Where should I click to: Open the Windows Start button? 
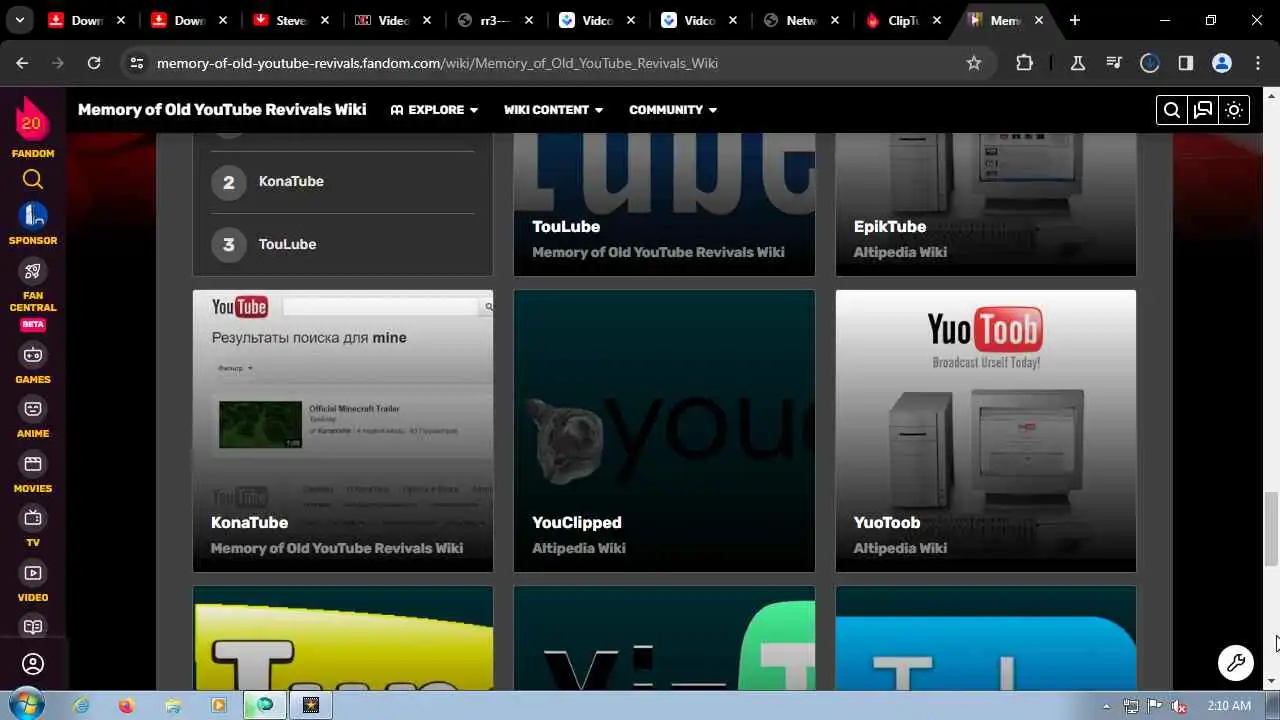click(x=25, y=705)
